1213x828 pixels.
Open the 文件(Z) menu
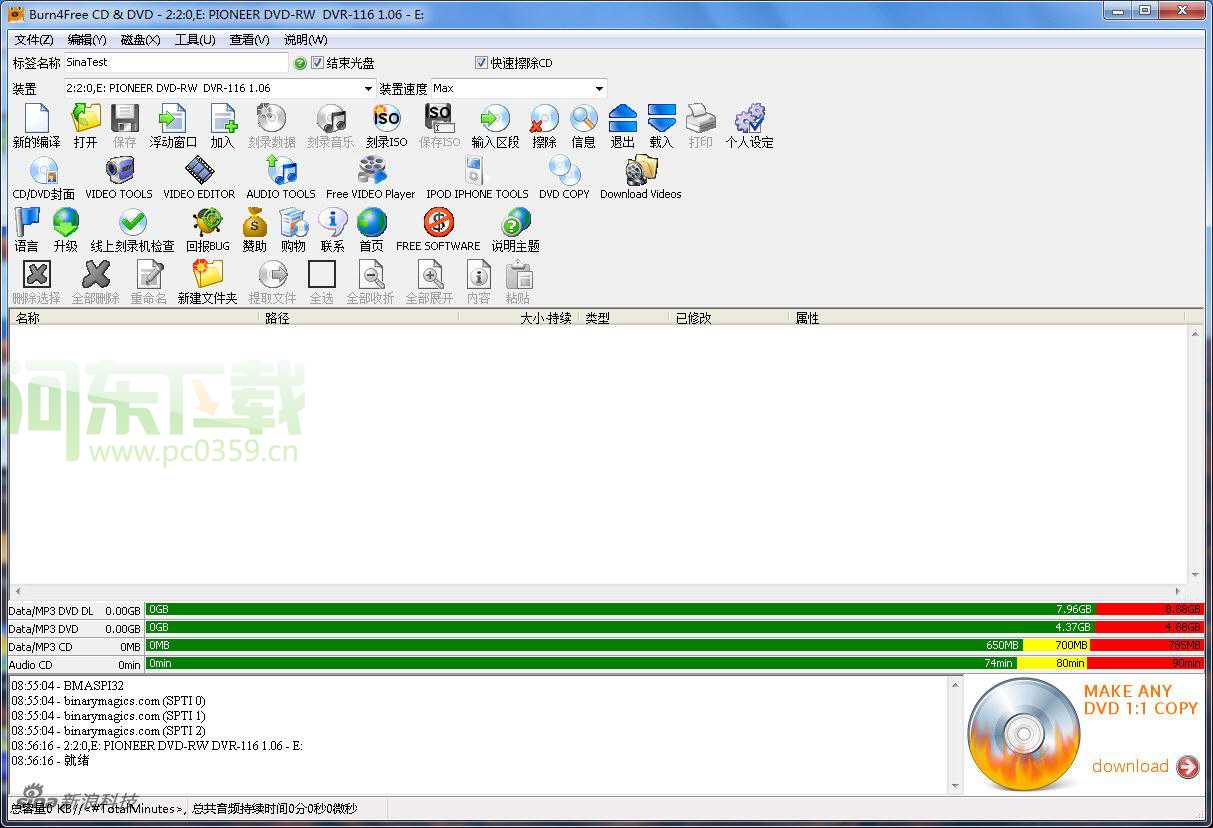pos(33,39)
